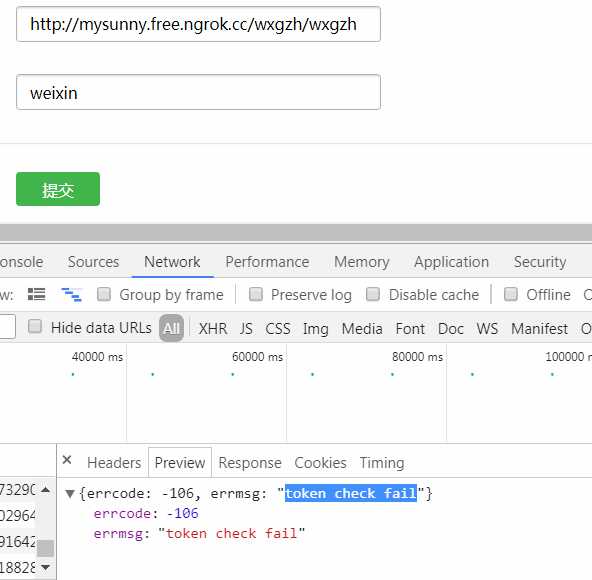Use large request rows list-view icon
This screenshot has width=592, height=580.
tap(37, 294)
